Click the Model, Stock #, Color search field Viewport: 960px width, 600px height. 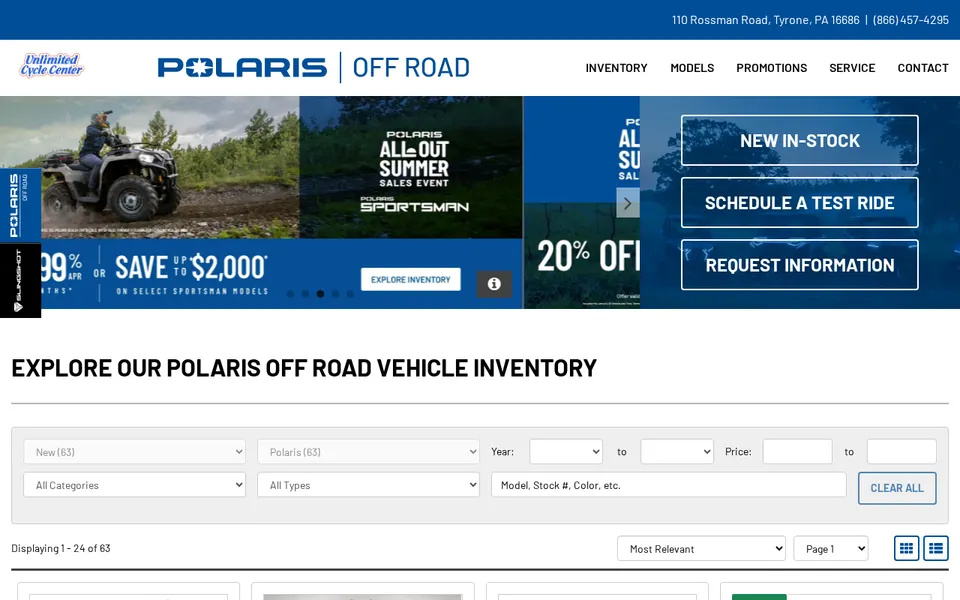[669, 485]
